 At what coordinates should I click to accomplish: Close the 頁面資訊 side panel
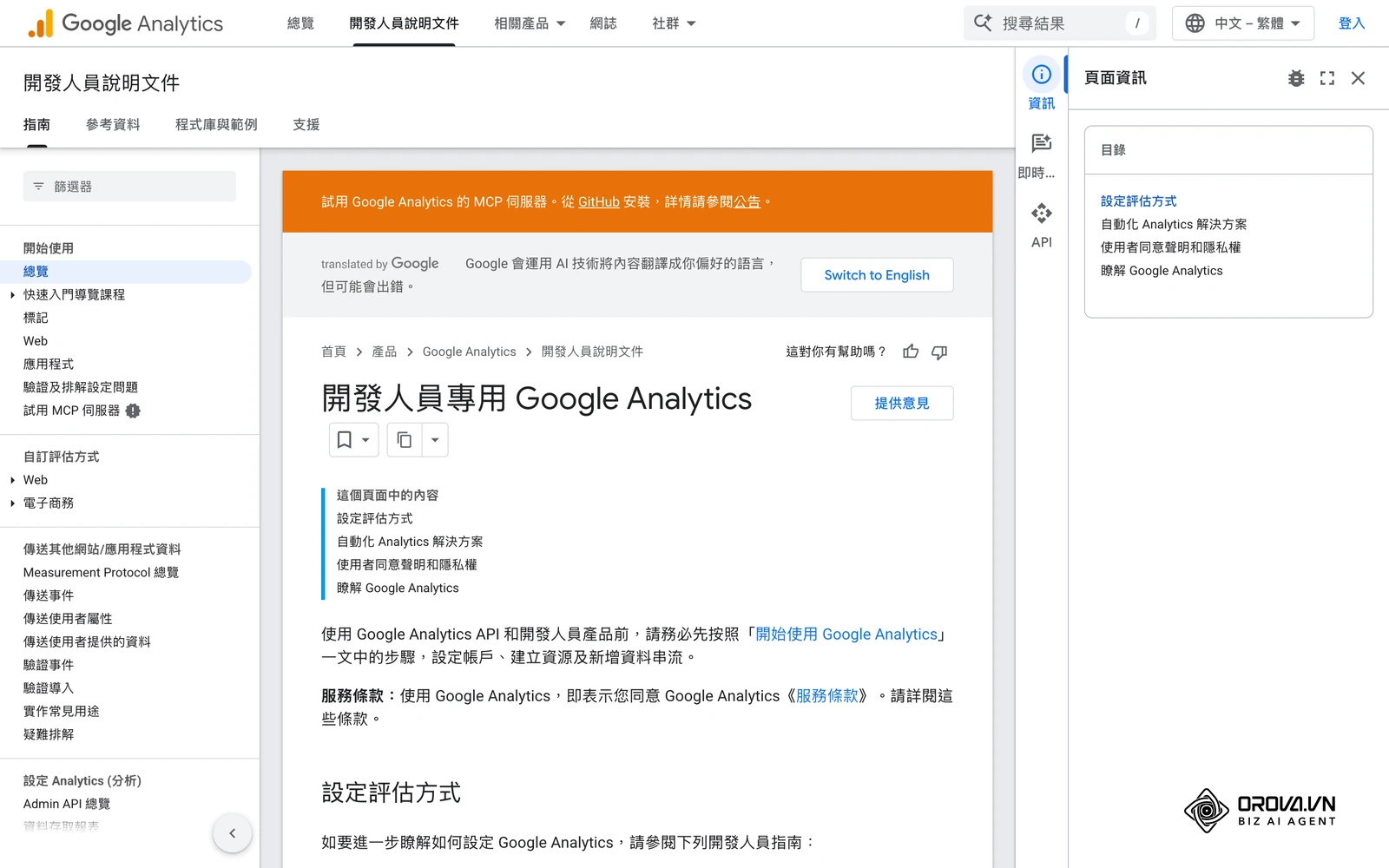[1359, 78]
